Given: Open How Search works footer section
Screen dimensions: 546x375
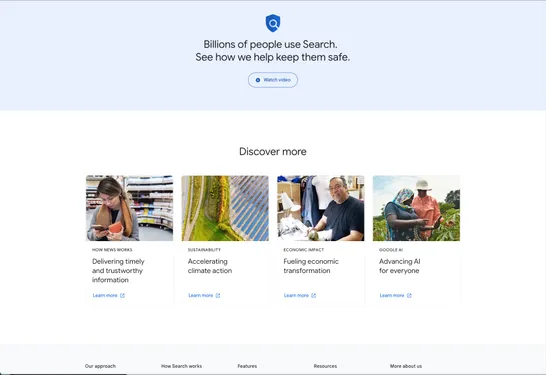Looking at the screenshot, I should tap(181, 366).
